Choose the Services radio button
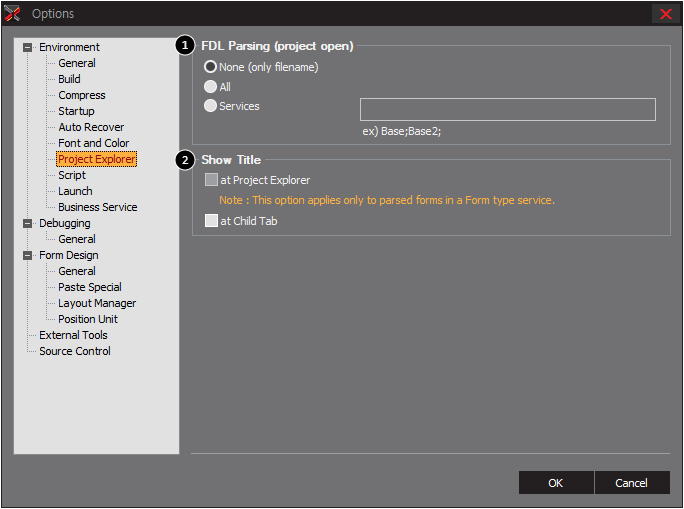Image resolution: width=684 pixels, height=509 pixels. [210, 106]
